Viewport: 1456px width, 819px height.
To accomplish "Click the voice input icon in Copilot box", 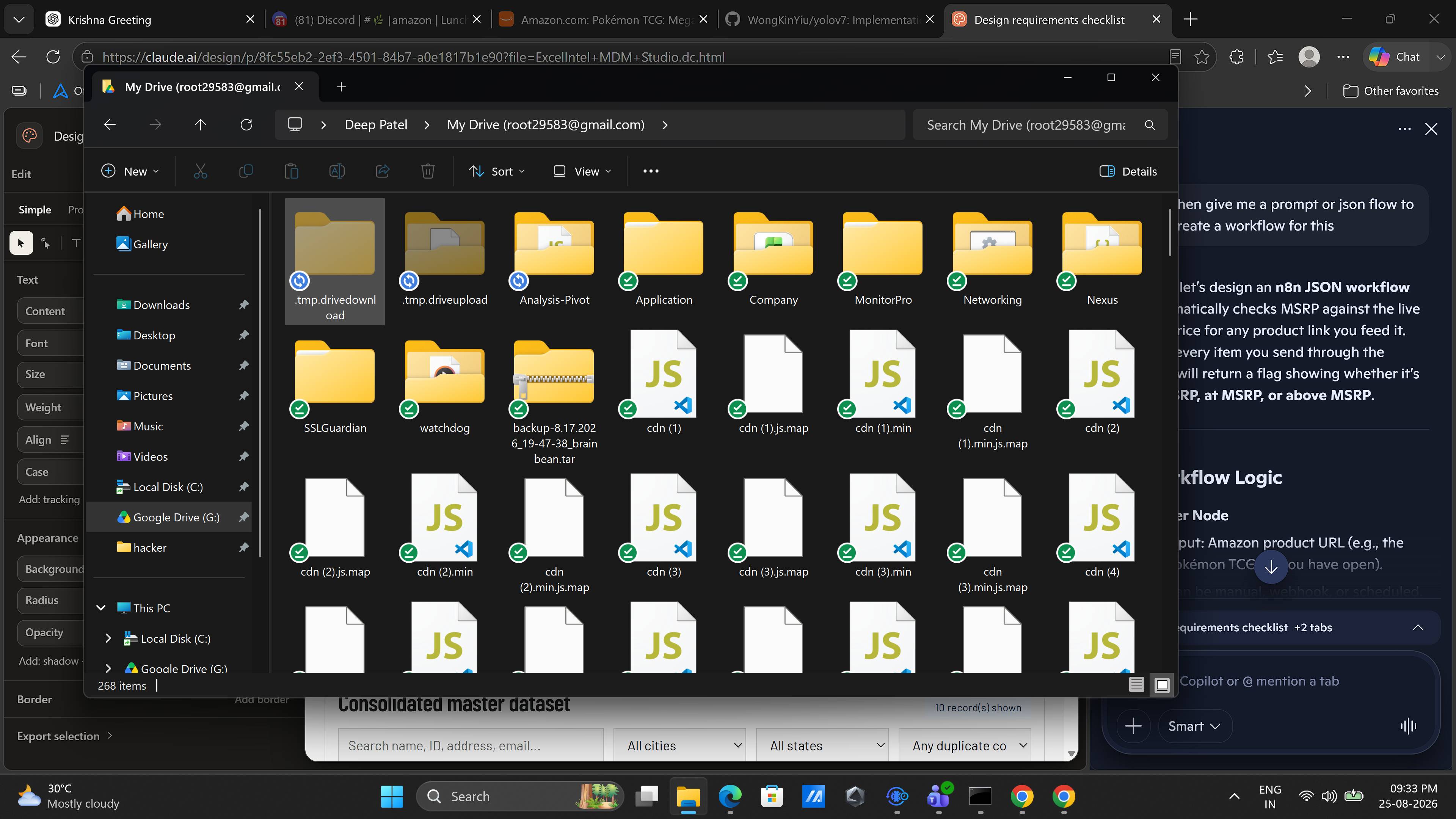I will 1408,726.
